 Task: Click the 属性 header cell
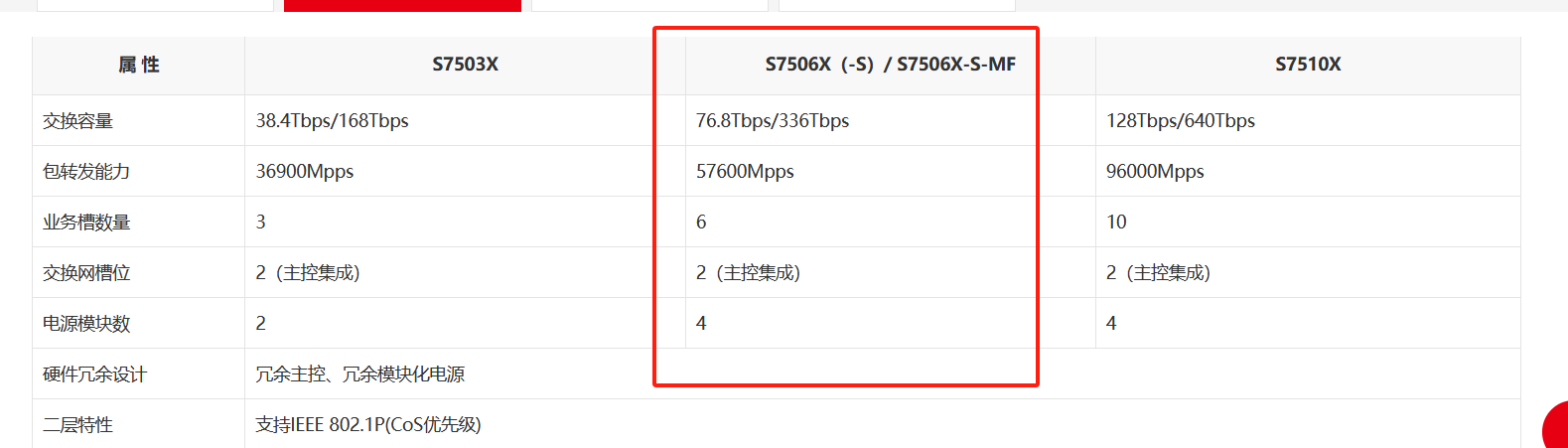[x=139, y=65]
